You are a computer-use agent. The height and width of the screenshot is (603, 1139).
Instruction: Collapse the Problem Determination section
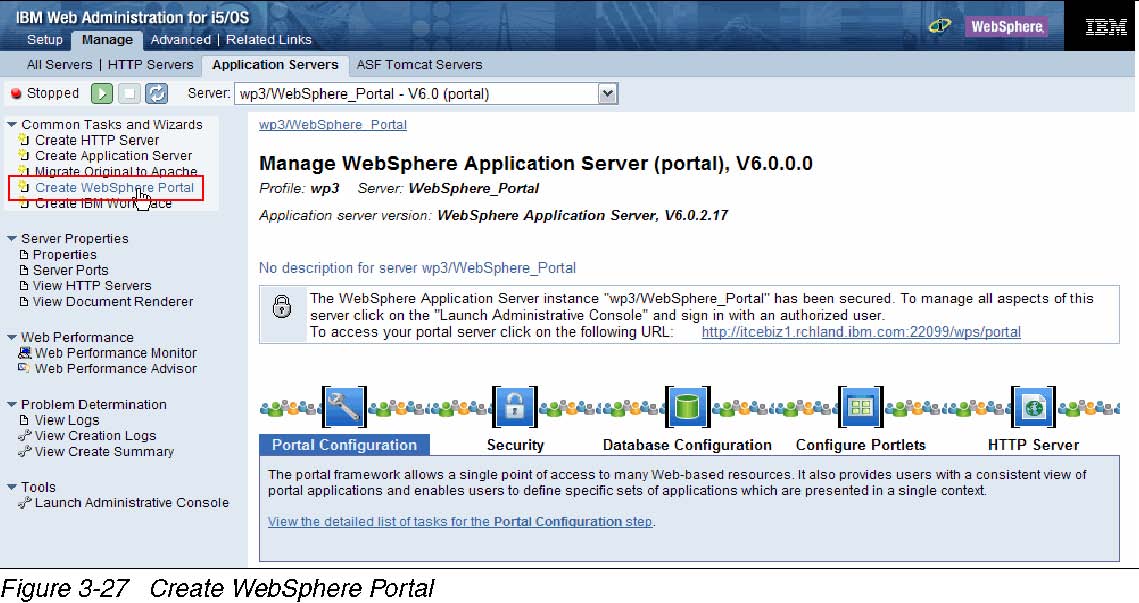(12, 405)
